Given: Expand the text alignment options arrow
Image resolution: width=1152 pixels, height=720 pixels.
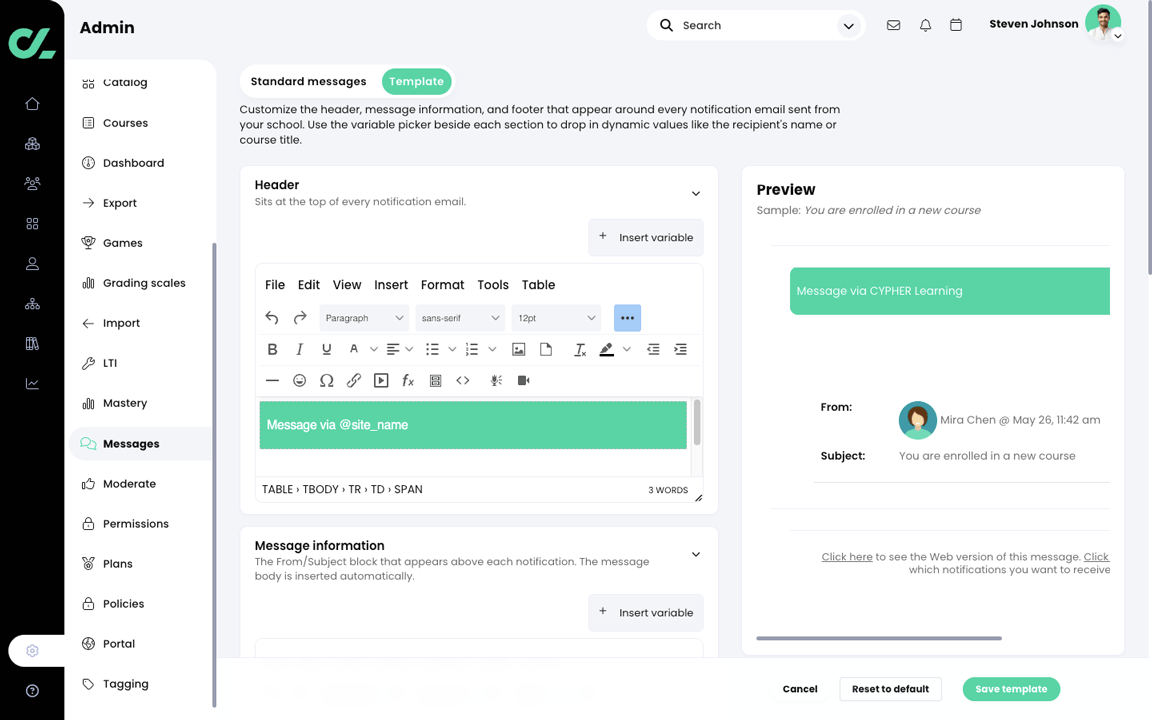Looking at the screenshot, I should (409, 350).
